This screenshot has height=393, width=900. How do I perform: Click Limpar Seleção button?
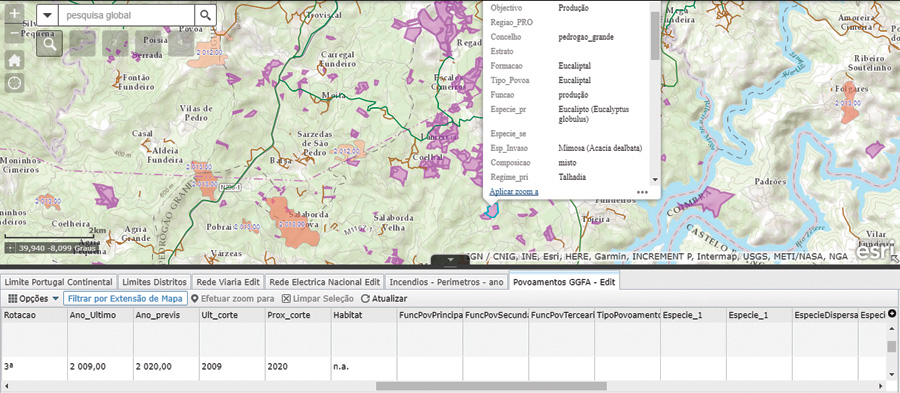pos(317,299)
